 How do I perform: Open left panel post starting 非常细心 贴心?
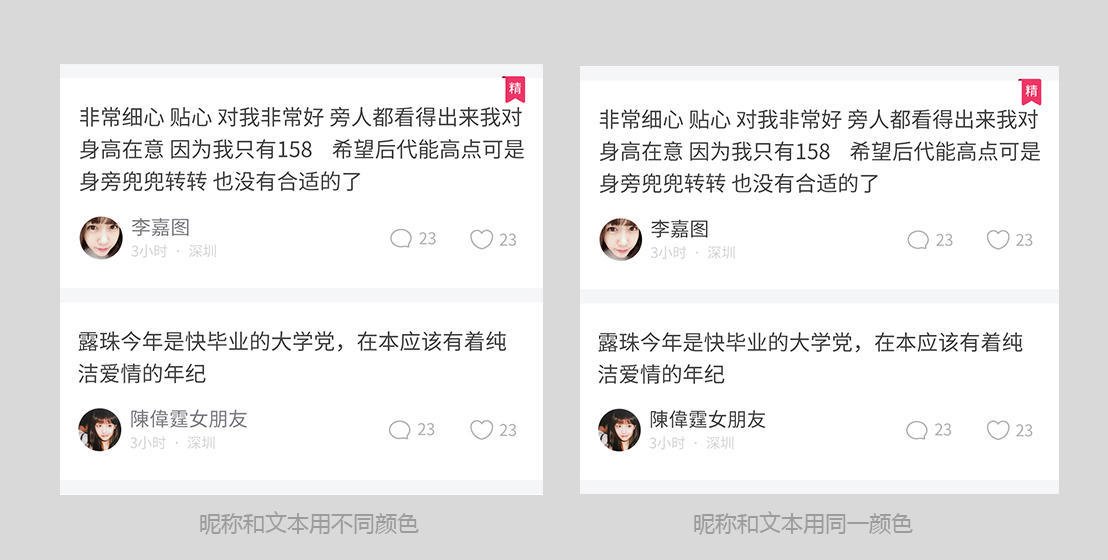coord(302,149)
